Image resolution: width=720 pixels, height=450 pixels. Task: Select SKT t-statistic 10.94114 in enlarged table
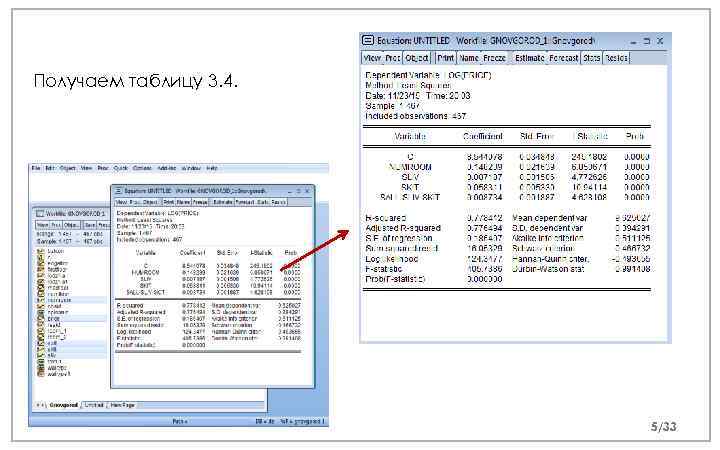[589, 187]
